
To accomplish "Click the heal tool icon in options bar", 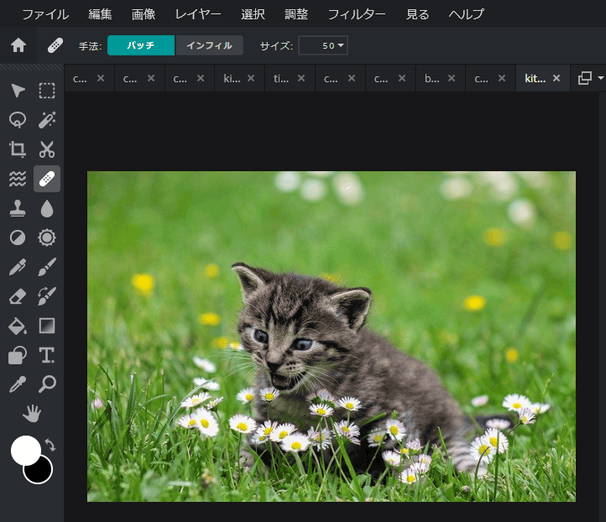I will click(55, 46).
